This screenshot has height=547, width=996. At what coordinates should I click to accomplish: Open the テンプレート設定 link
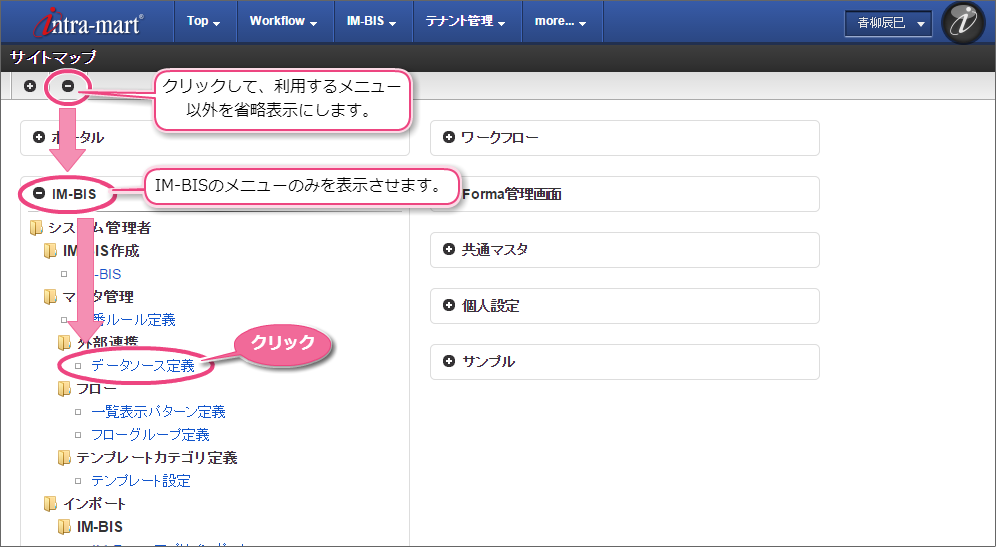[x=141, y=481]
